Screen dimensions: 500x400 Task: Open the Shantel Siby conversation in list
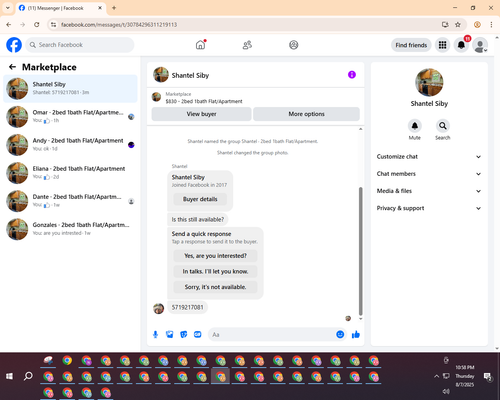[70, 89]
